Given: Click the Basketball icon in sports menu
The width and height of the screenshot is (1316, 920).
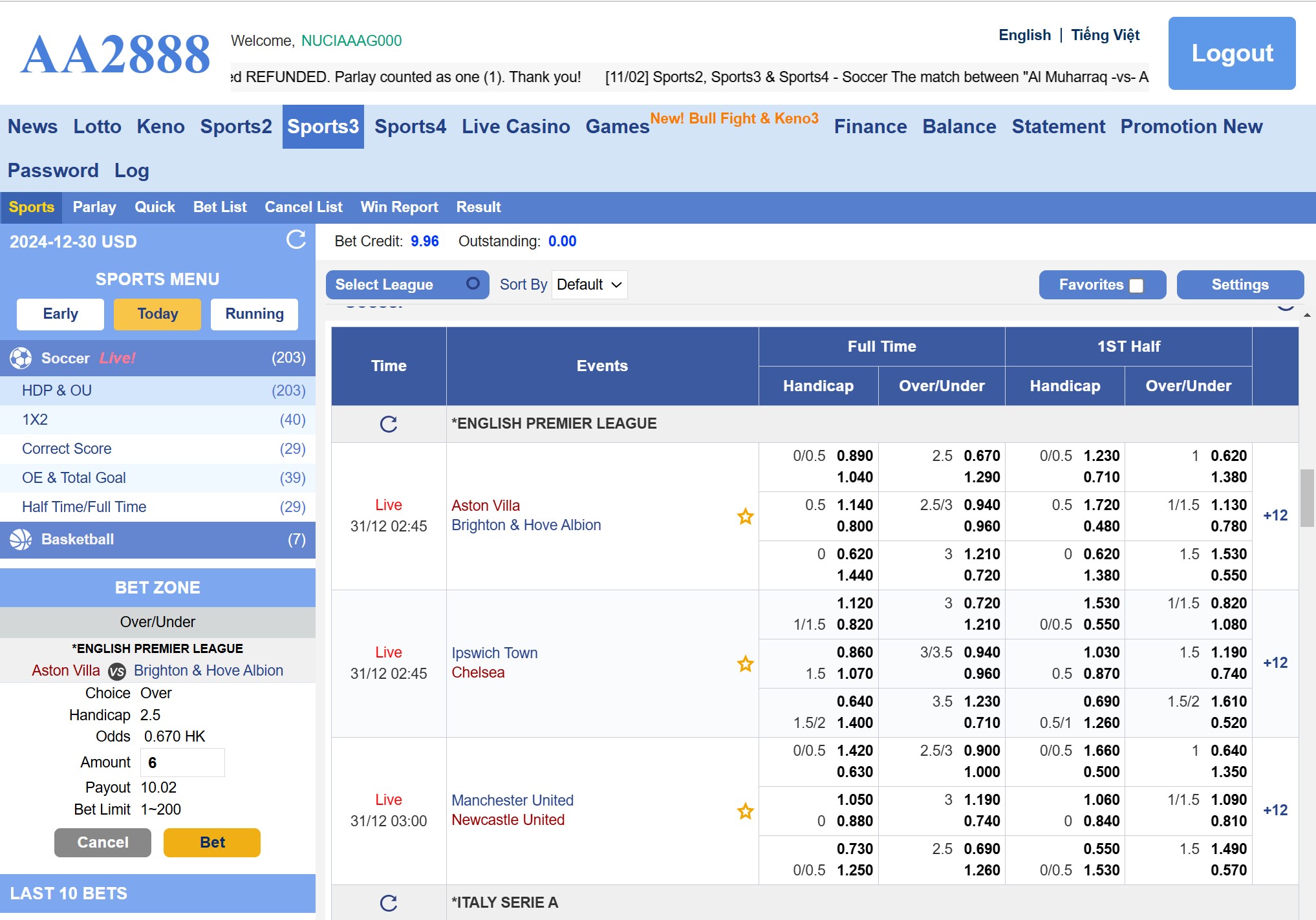Looking at the screenshot, I should tap(21, 539).
